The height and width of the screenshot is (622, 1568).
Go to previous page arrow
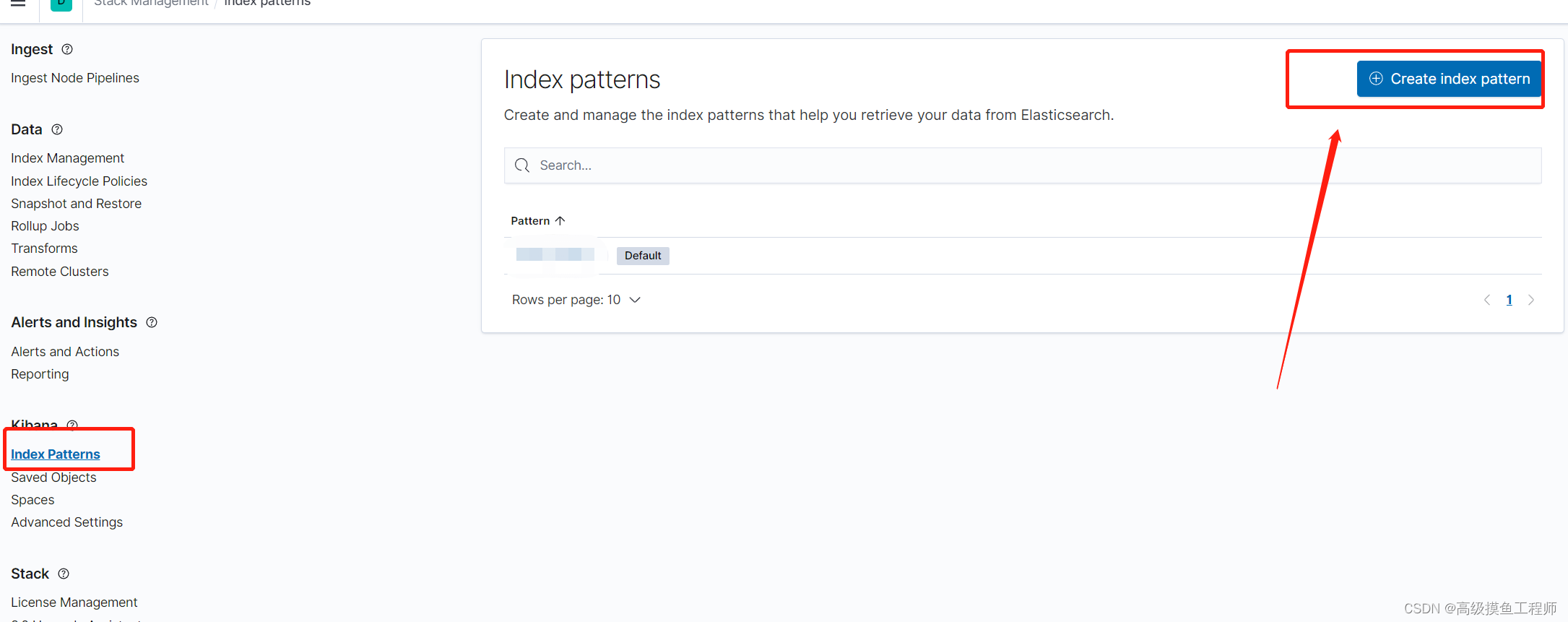point(1486,300)
